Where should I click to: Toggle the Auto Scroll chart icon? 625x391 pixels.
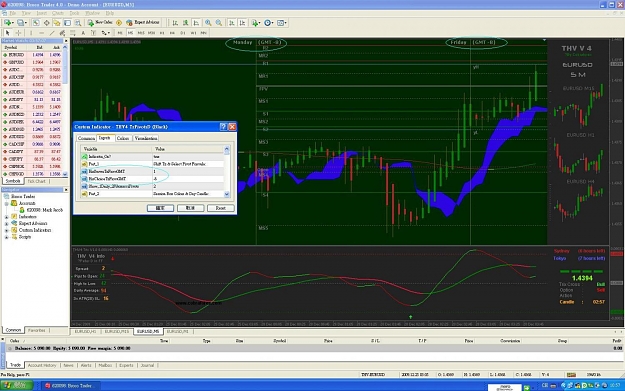[232, 23]
